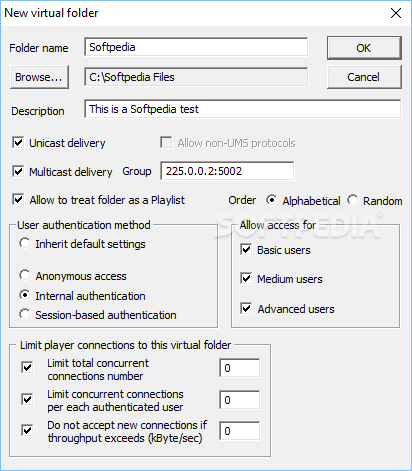This screenshot has width=412, height=471.
Task: Click the Description label
Action: click(38, 111)
